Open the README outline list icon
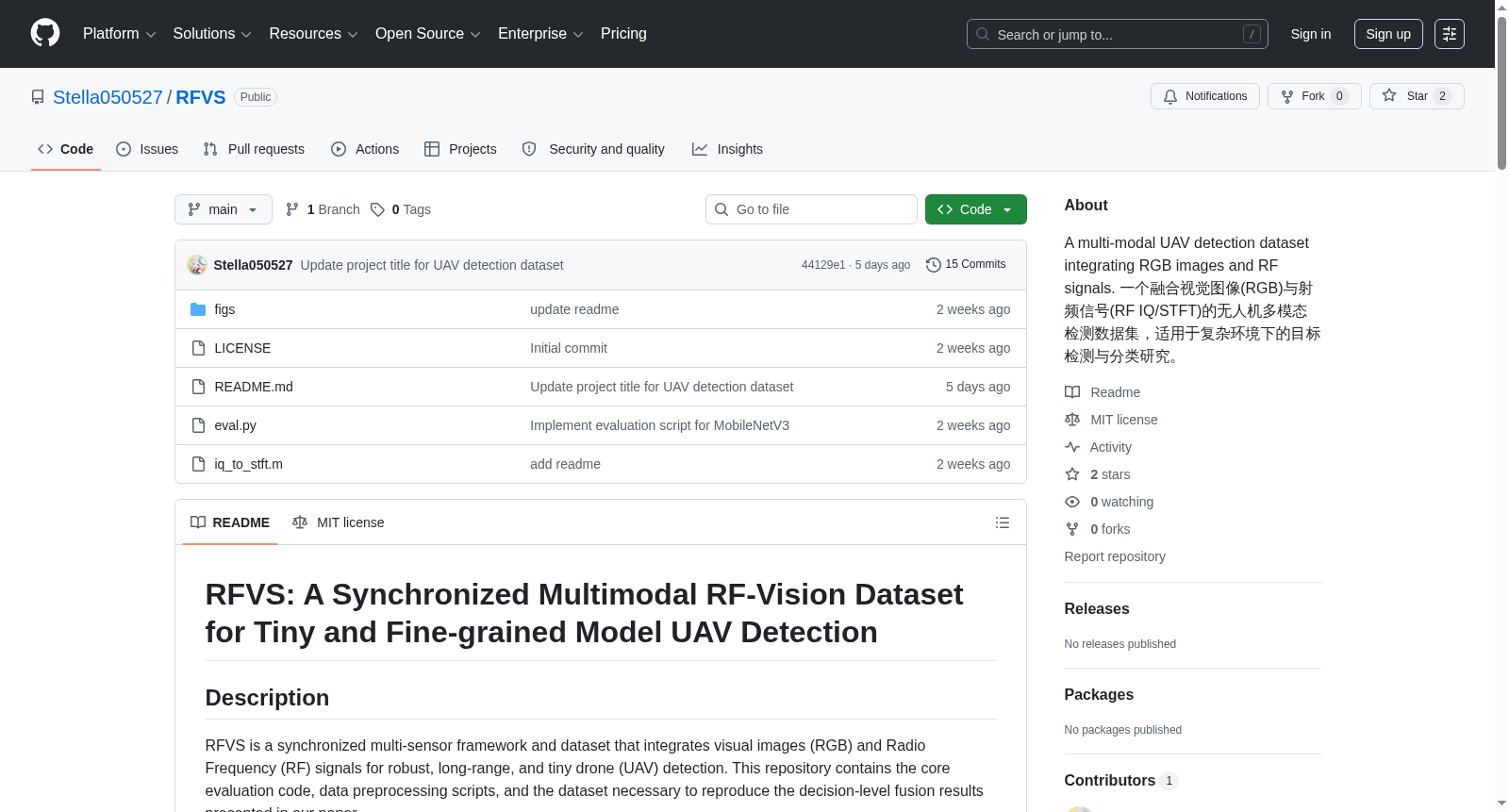 (x=1003, y=522)
